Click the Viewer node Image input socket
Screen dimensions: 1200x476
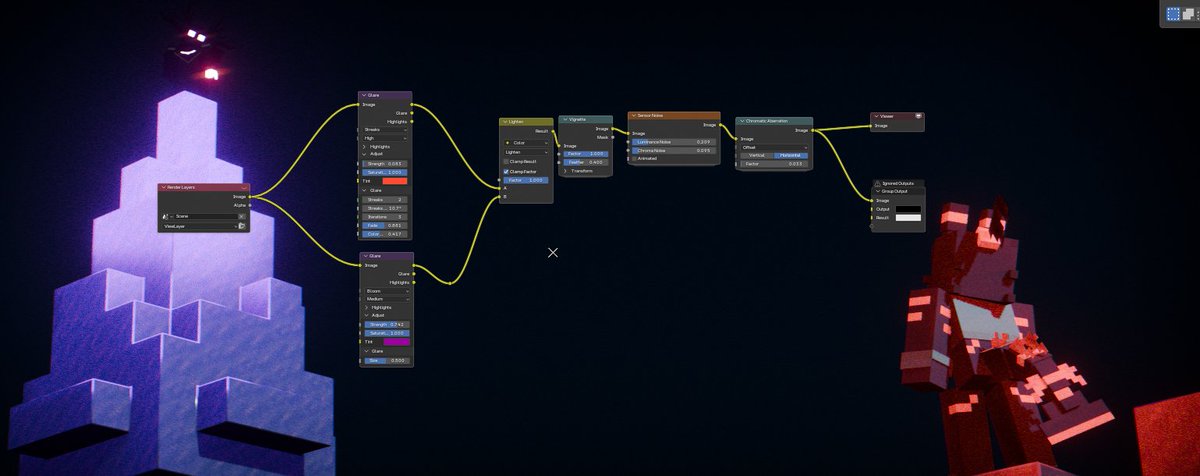pos(871,126)
